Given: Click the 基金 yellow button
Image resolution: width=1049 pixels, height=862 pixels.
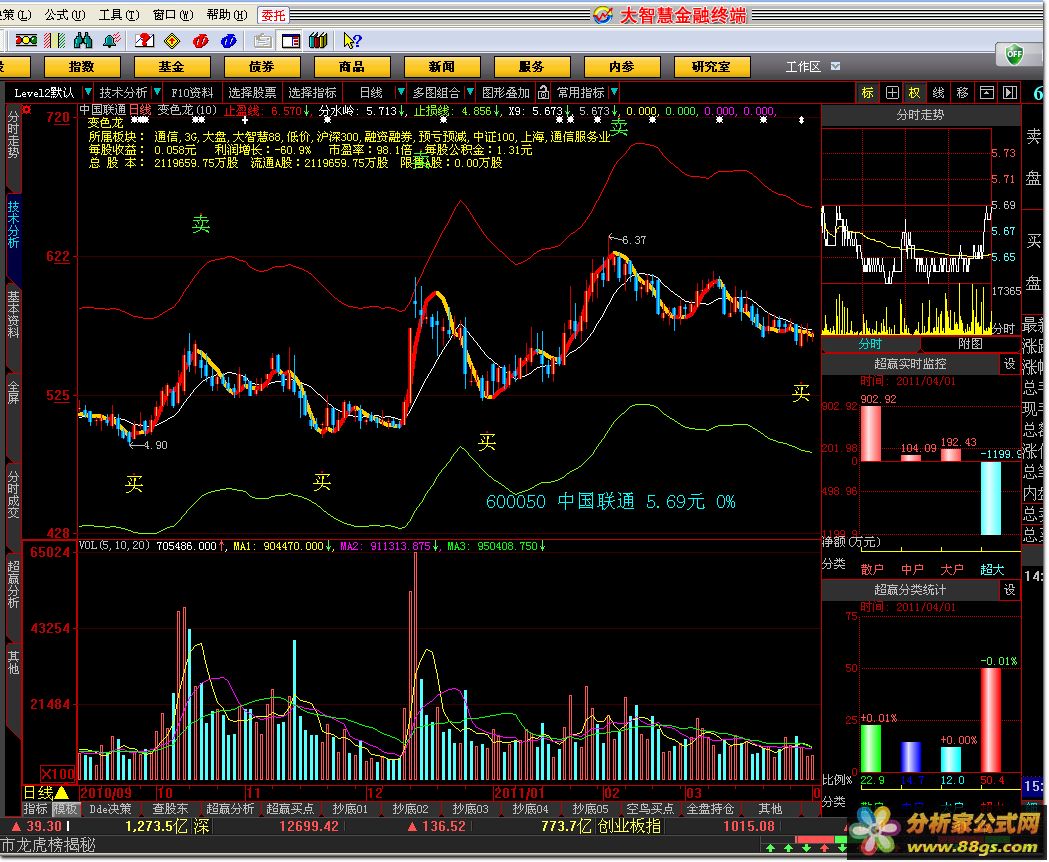Looking at the screenshot, I should coord(171,67).
